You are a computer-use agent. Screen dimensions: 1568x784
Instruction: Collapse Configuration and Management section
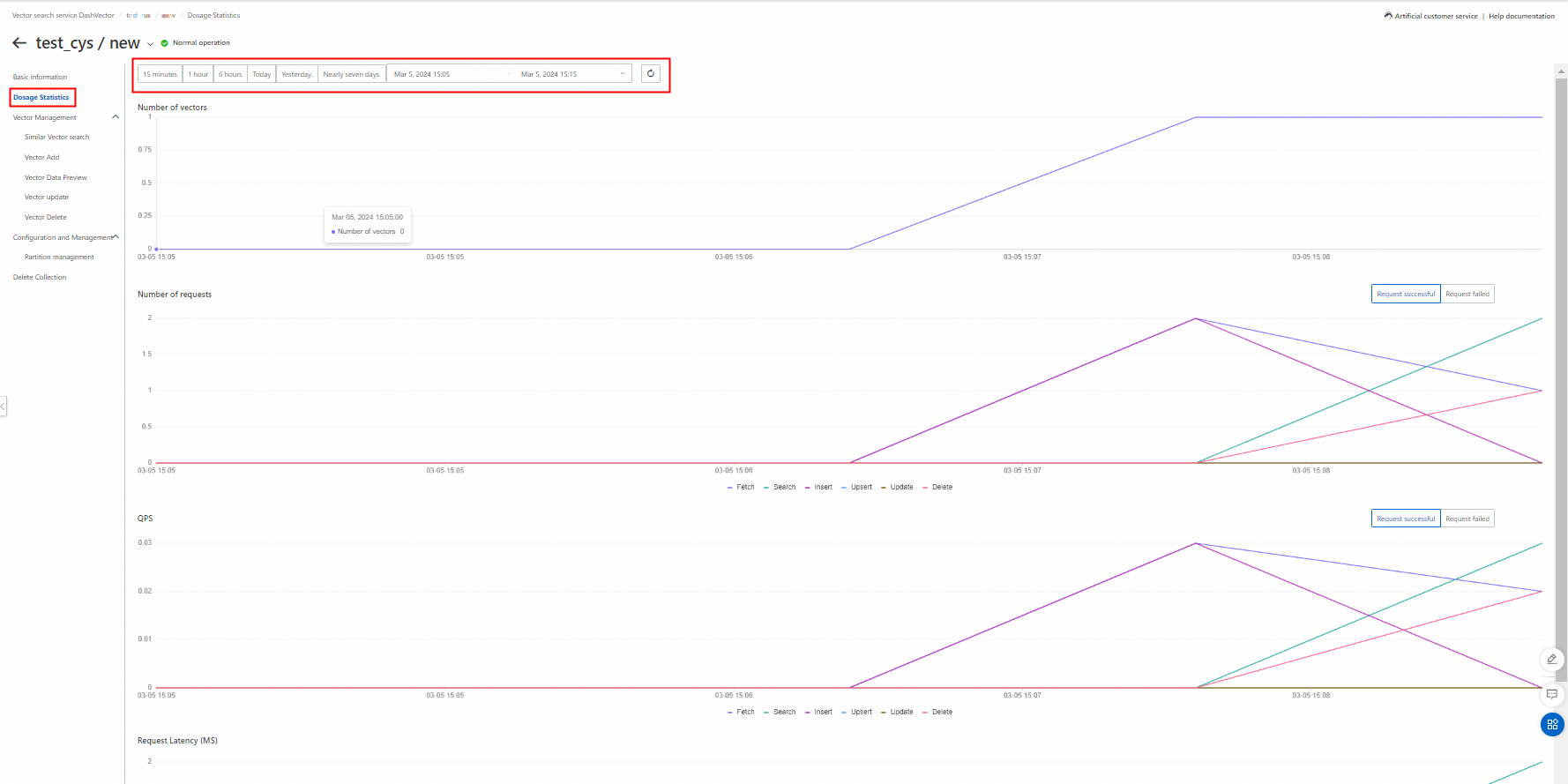tap(116, 237)
